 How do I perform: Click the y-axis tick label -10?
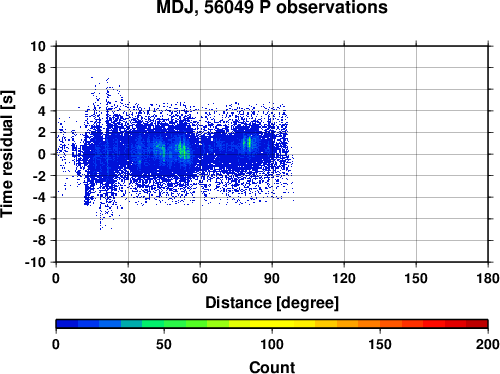[x=35, y=262]
